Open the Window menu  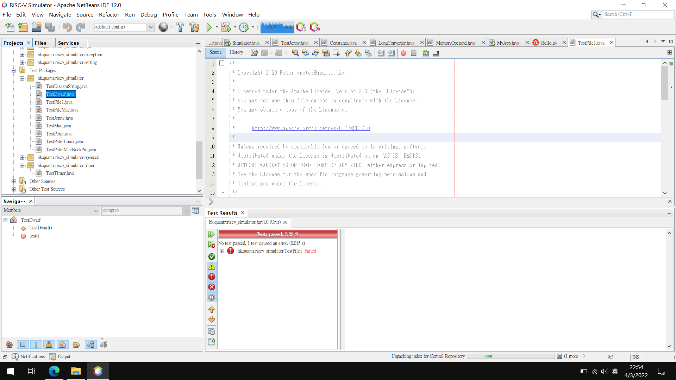click(x=232, y=15)
